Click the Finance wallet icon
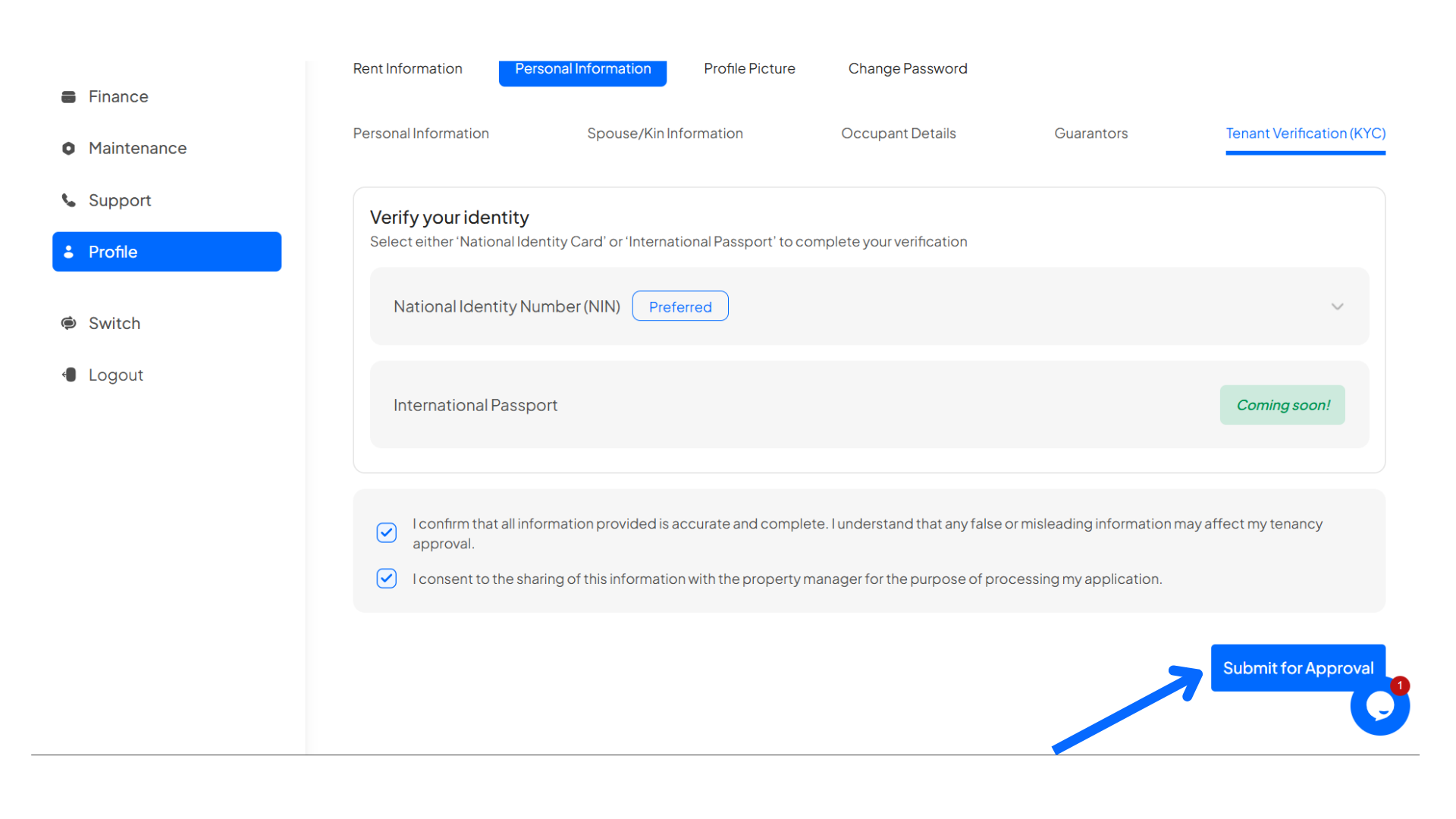1456x819 pixels. pos(68,96)
